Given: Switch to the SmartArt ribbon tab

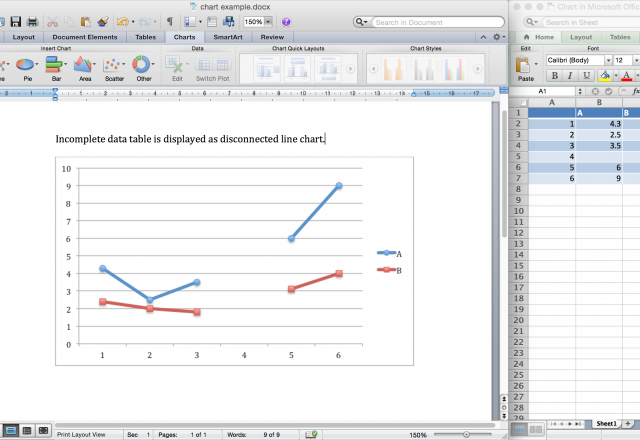Looking at the screenshot, I should [230, 37].
